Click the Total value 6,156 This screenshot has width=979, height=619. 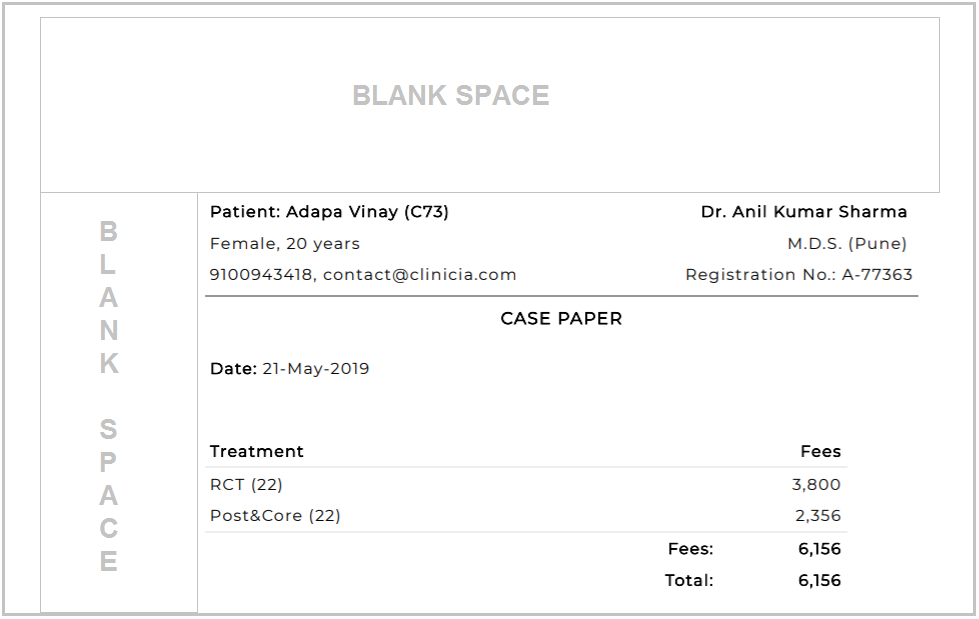[x=819, y=580]
